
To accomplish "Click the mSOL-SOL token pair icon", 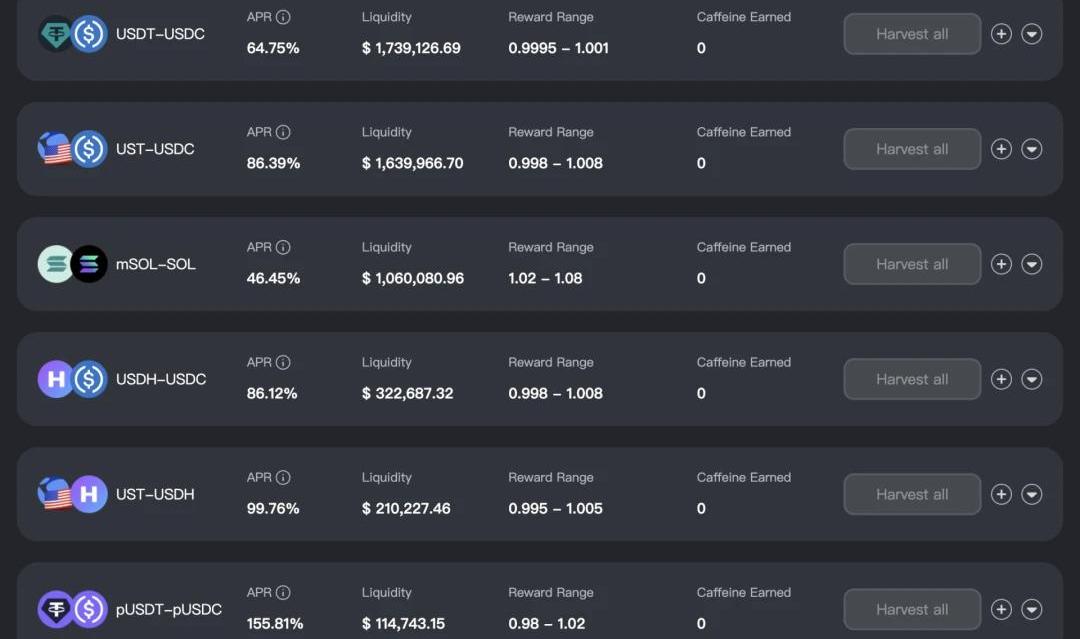I will (72, 264).
